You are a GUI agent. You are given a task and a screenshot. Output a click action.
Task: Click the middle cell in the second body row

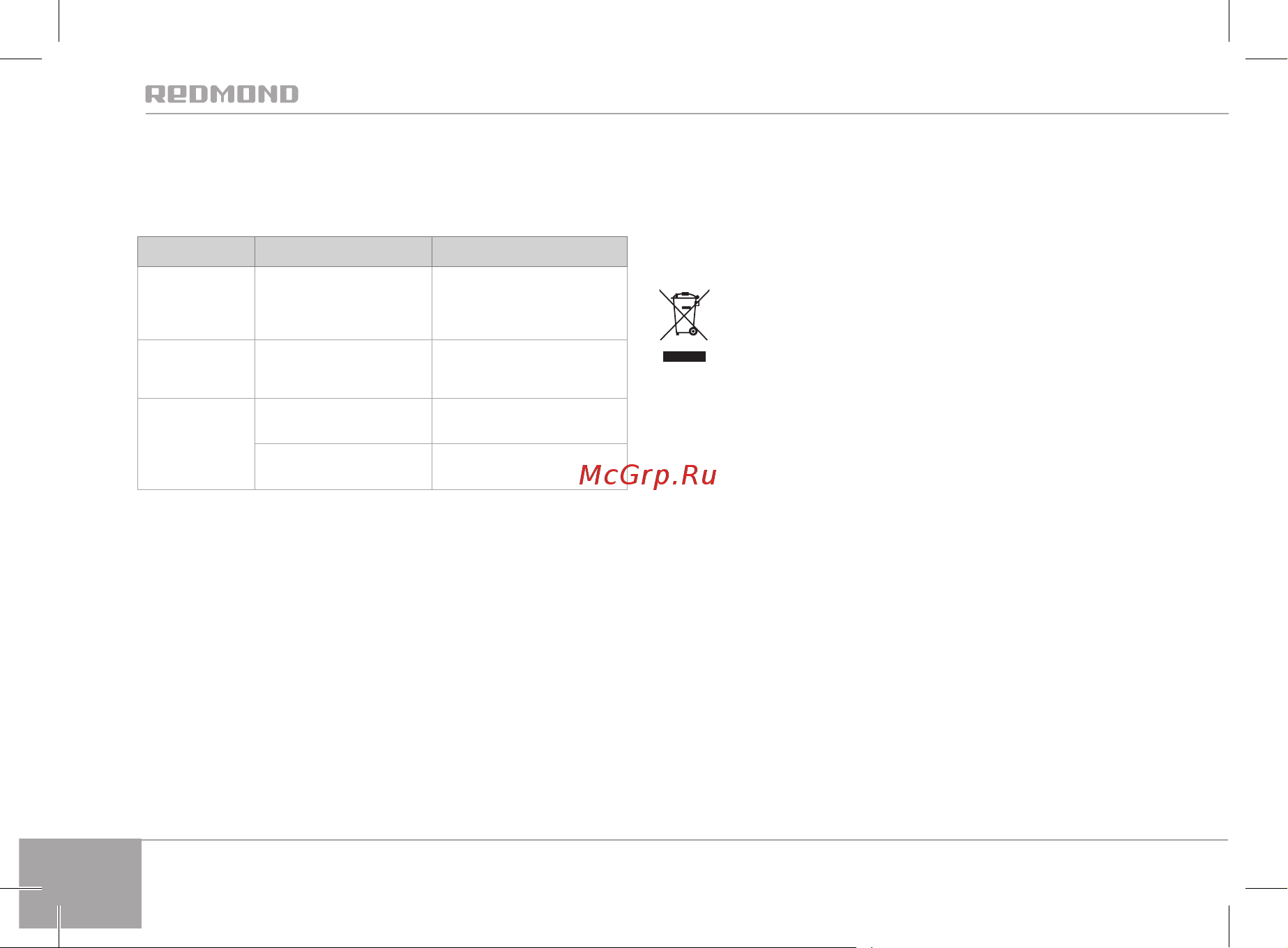tap(343, 369)
